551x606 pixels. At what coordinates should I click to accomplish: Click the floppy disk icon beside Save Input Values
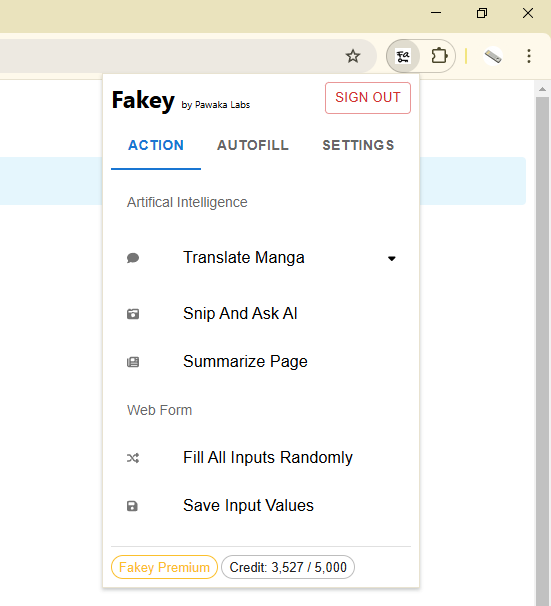coord(133,506)
